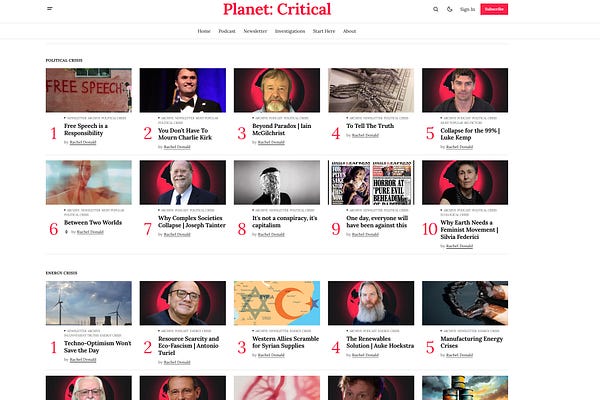Open 'Beyond Paradox | Iain McGilchrist' title
The width and height of the screenshot is (600, 400).
[282, 129]
